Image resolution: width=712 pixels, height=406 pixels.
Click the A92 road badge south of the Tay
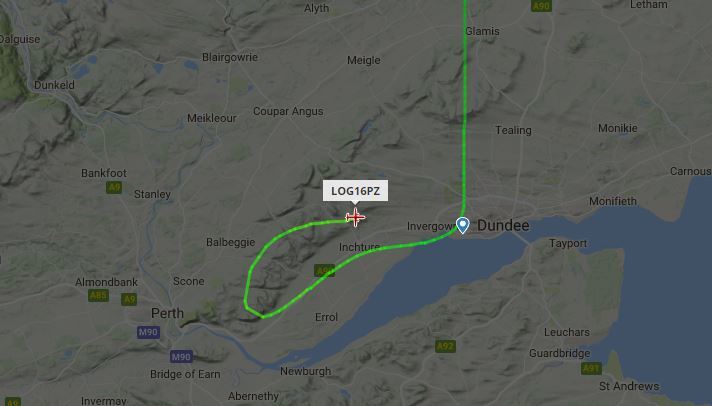point(445,347)
